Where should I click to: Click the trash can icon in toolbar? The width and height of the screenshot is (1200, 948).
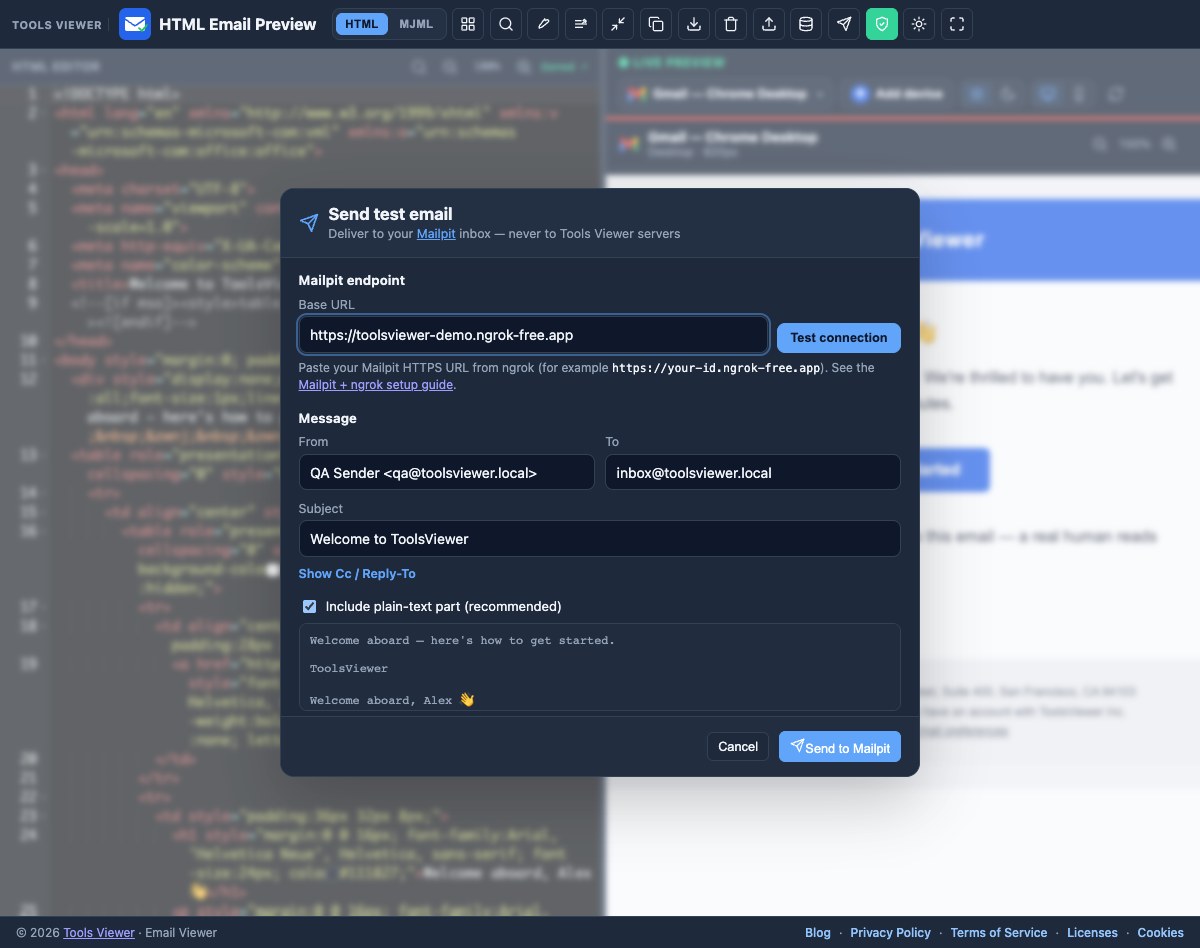point(731,24)
